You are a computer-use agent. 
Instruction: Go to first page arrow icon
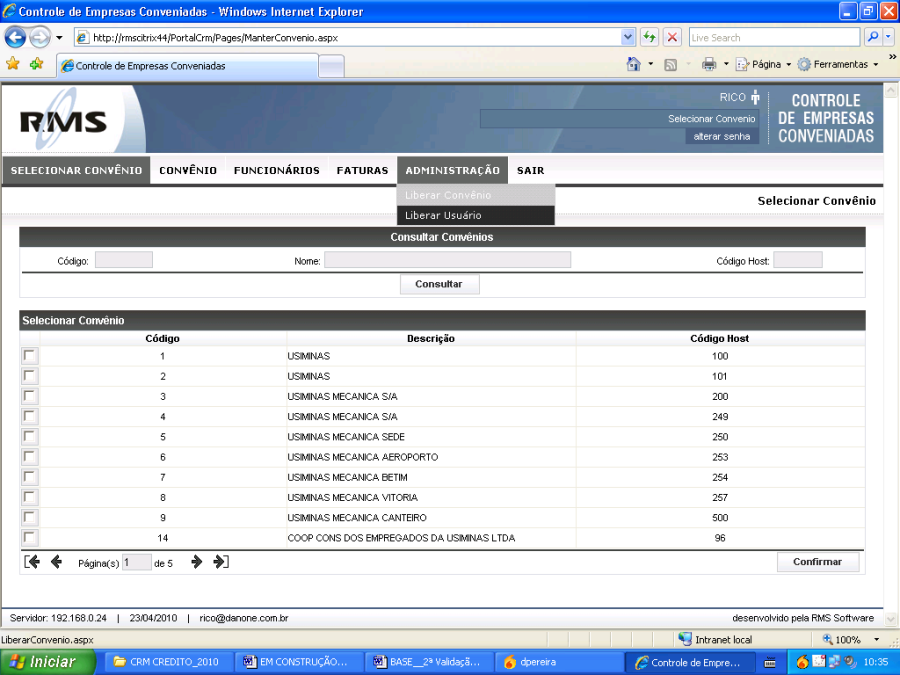32,562
